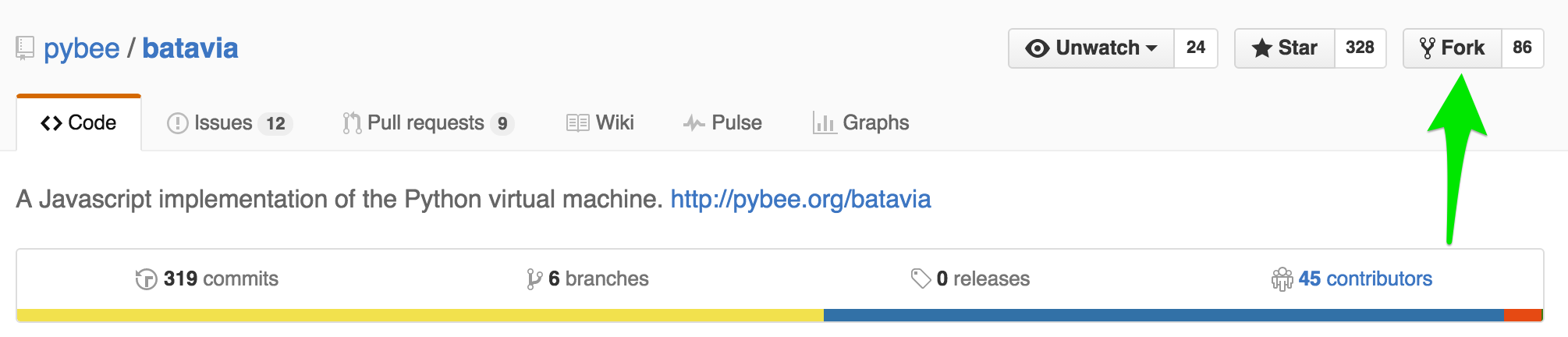Viewport: 1568px width, 337px height.
Task: View the 86 forks count
Action: point(1522,48)
